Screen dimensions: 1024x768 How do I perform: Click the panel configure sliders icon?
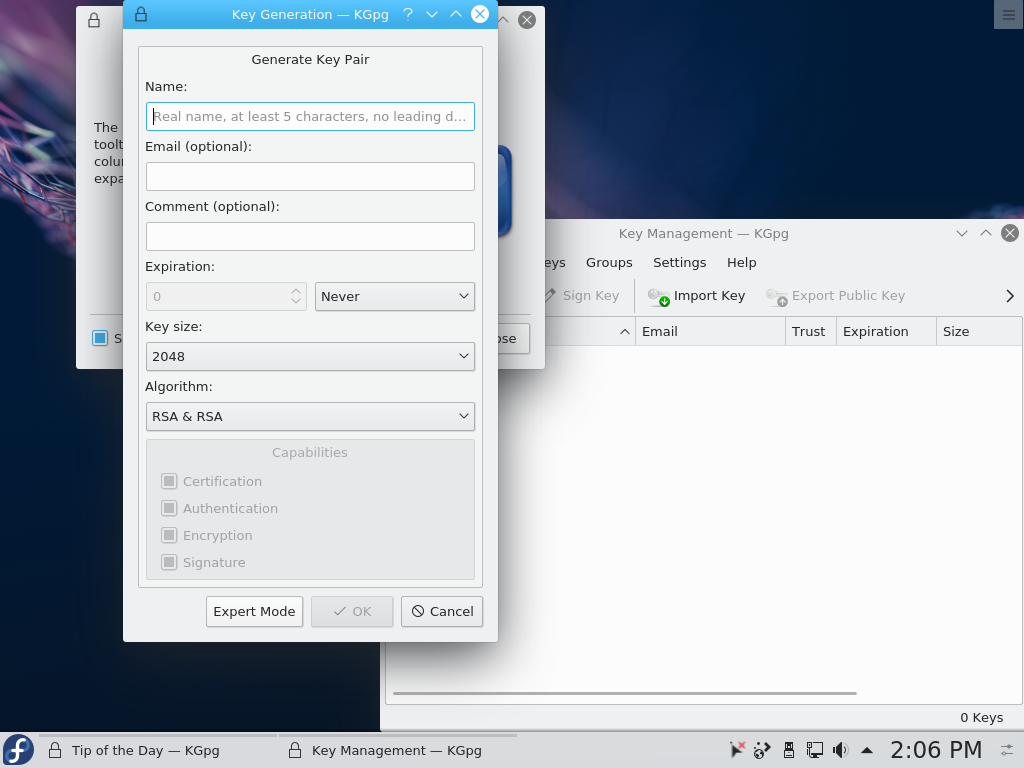pos(1008,750)
